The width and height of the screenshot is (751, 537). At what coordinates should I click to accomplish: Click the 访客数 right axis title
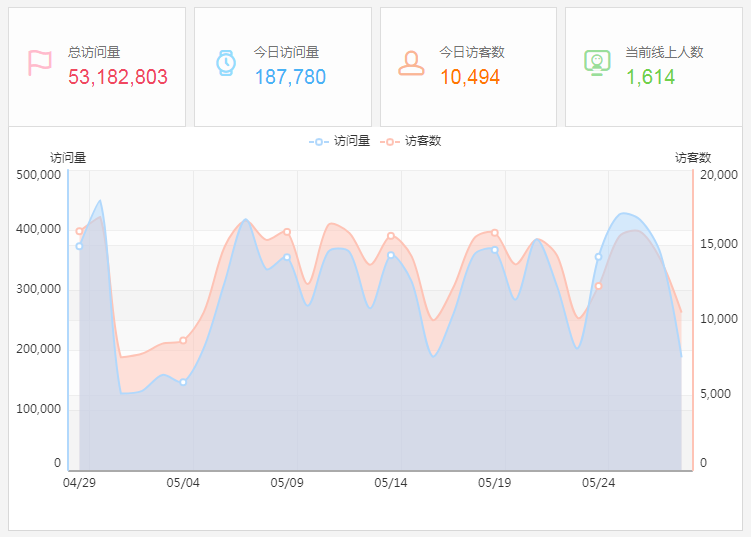(x=693, y=158)
